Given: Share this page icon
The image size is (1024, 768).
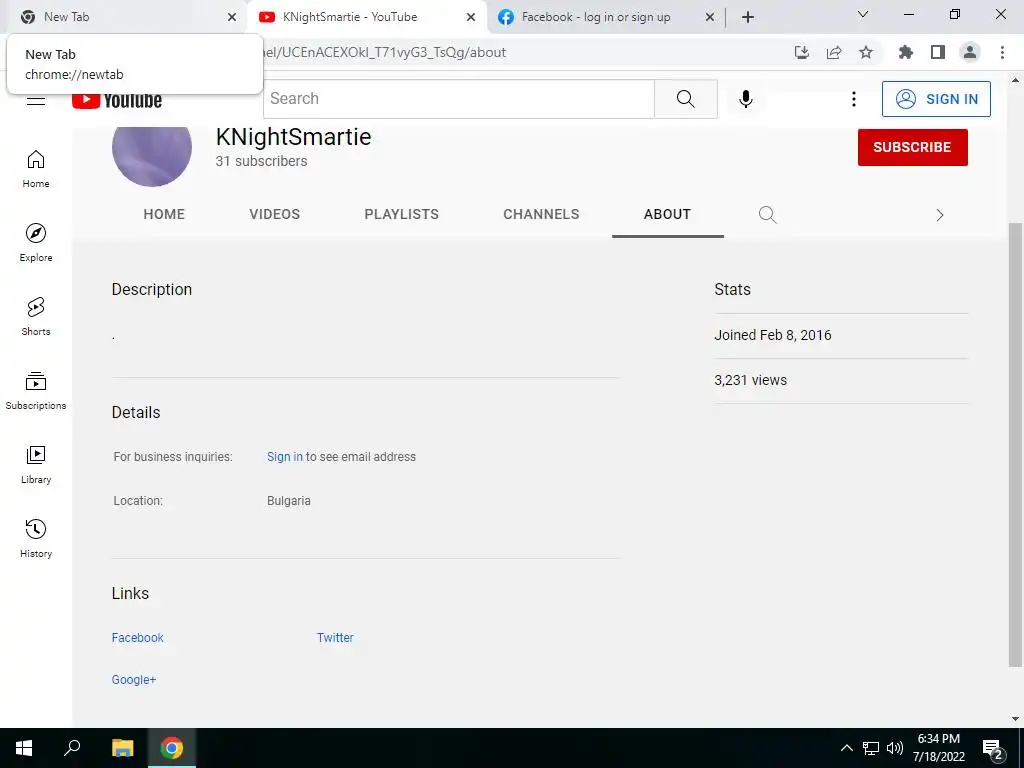Looking at the screenshot, I should 834,52.
